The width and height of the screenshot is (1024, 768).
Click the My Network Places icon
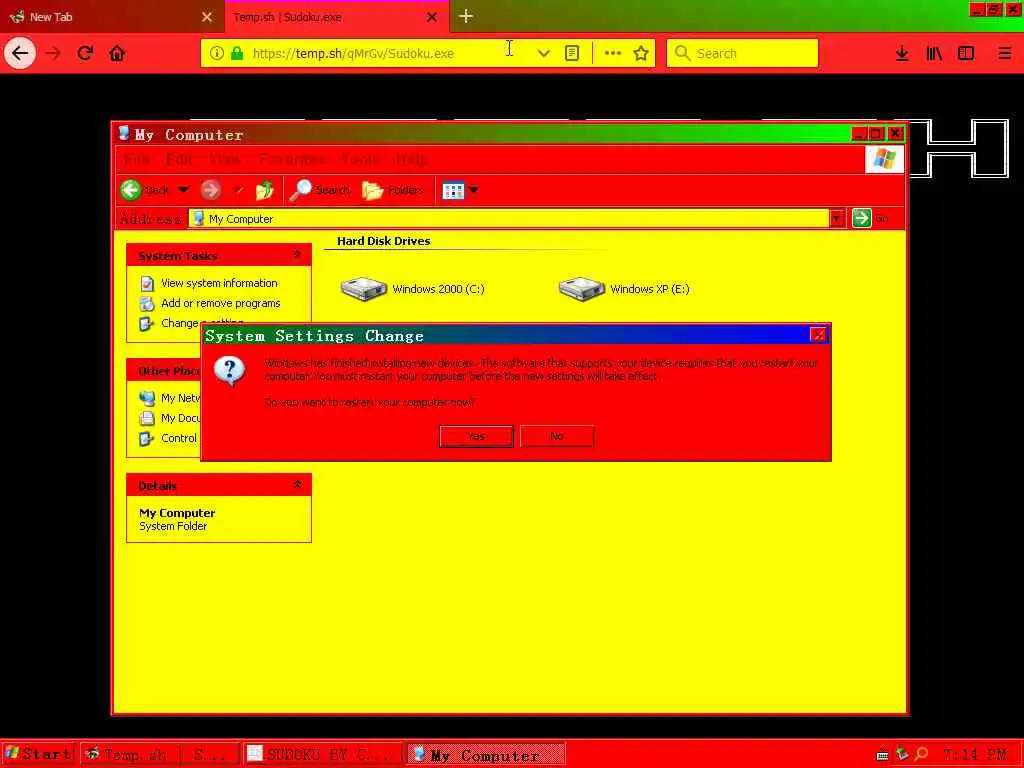(147, 398)
